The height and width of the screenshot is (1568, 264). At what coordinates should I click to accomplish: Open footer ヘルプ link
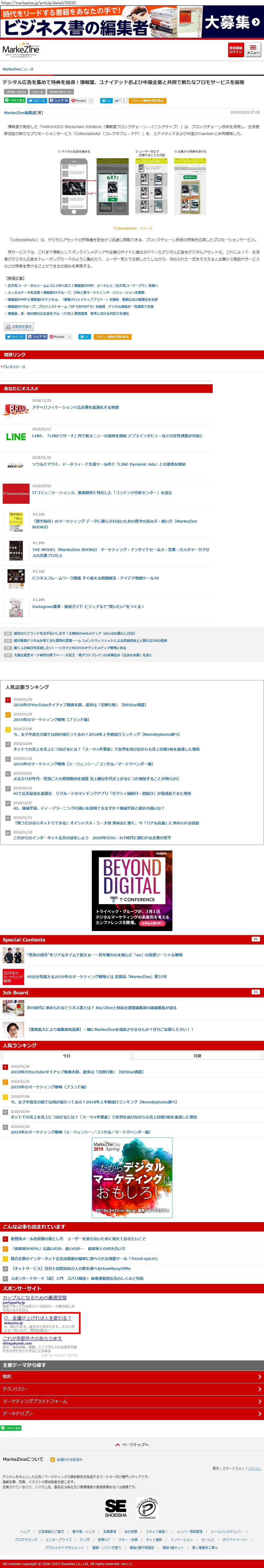pos(24,1531)
